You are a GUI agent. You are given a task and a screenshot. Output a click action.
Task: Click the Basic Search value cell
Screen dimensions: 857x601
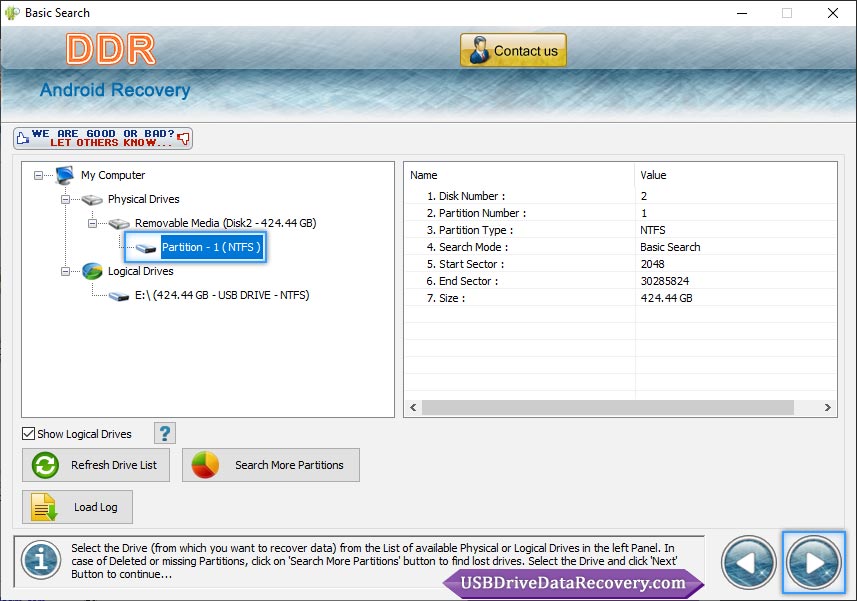click(x=670, y=246)
